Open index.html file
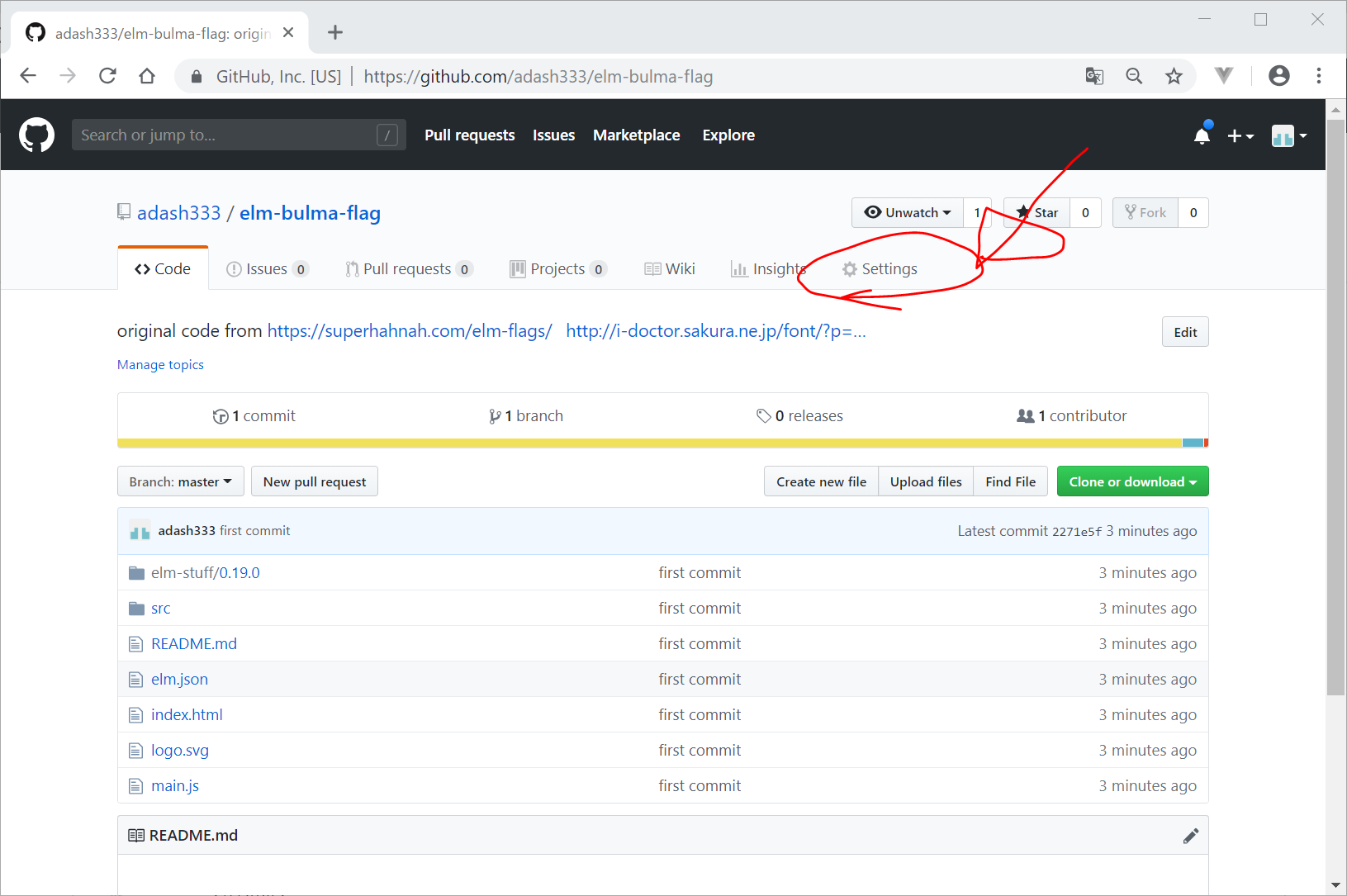Image resolution: width=1347 pixels, height=896 pixels. [187, 715]
